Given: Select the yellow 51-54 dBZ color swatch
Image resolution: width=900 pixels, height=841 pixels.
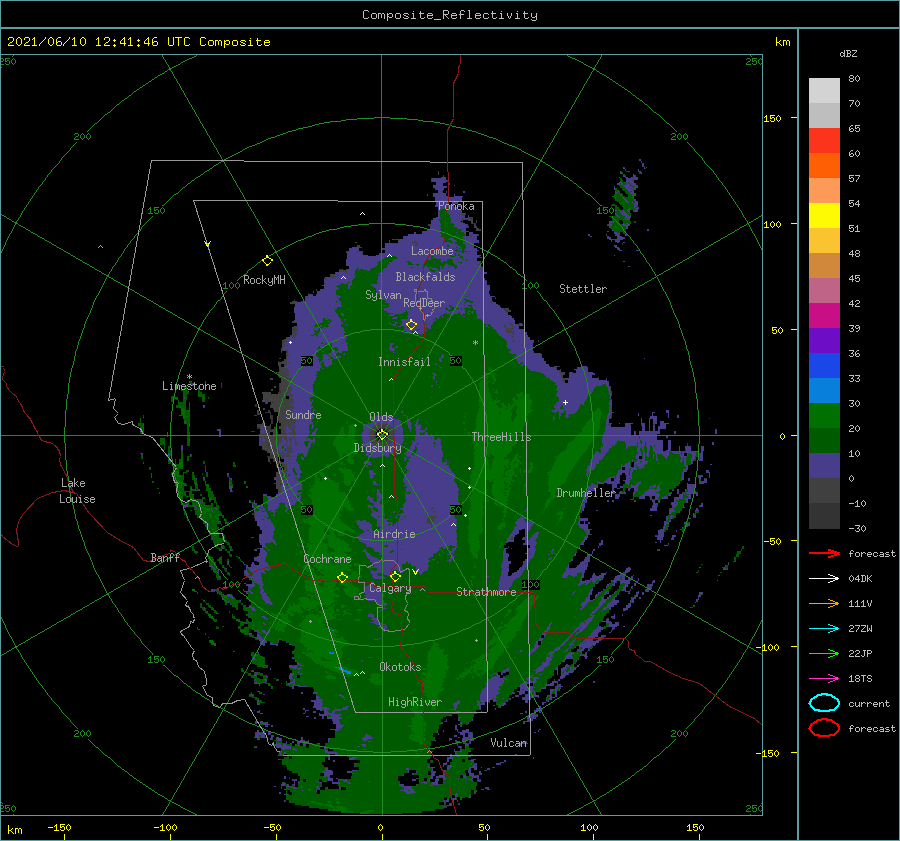Looking at the screenshot, I should click(824, 216).
